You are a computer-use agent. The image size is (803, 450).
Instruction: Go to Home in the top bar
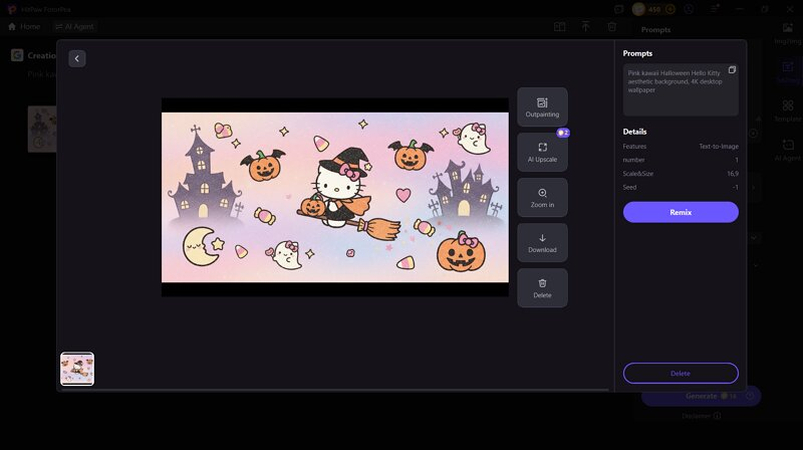click(x=24, y=27)
